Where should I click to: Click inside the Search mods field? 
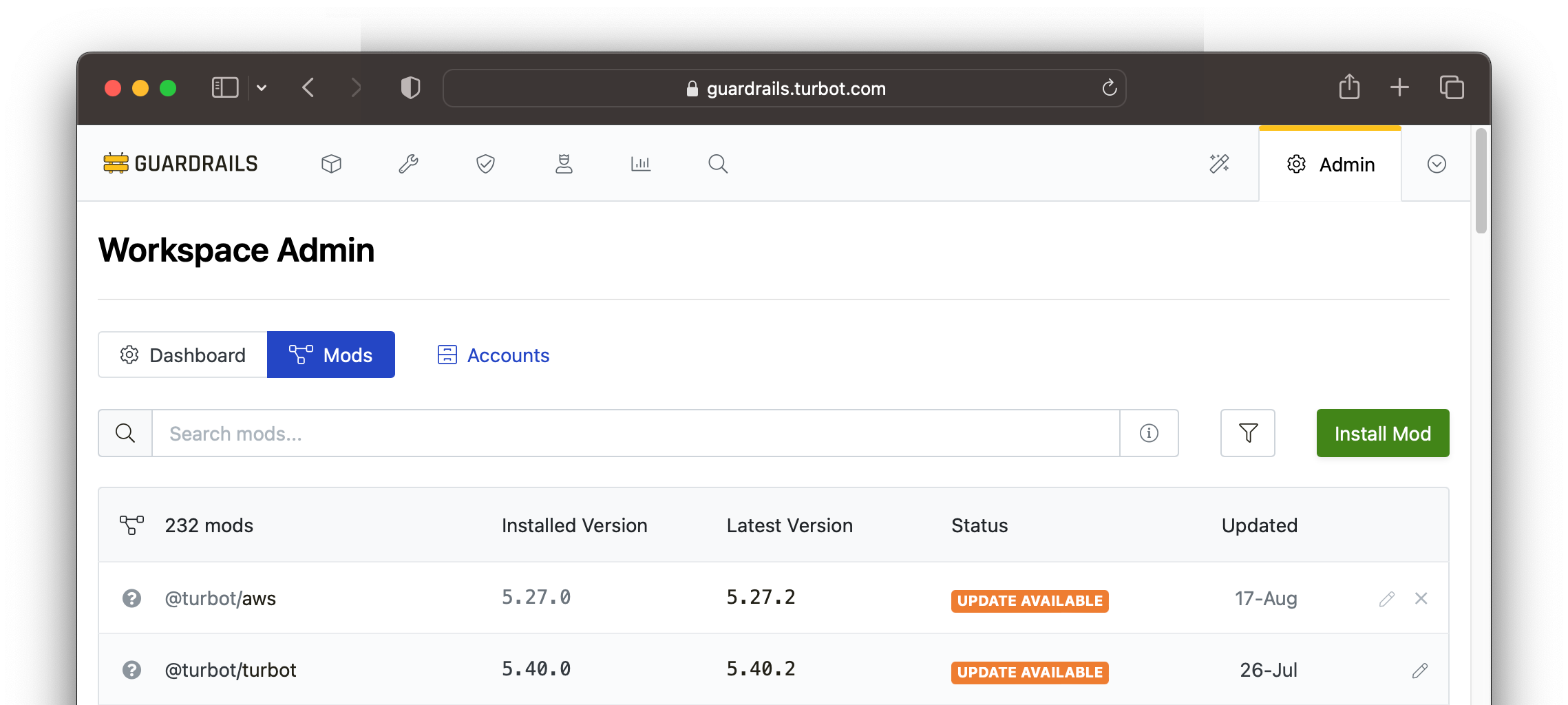[x=482, y=433]
